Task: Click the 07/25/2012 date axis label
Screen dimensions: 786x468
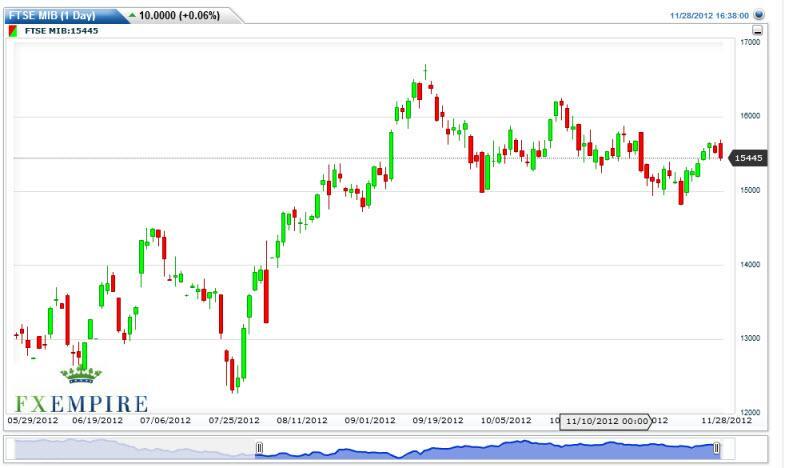Action: coord(234,421)
